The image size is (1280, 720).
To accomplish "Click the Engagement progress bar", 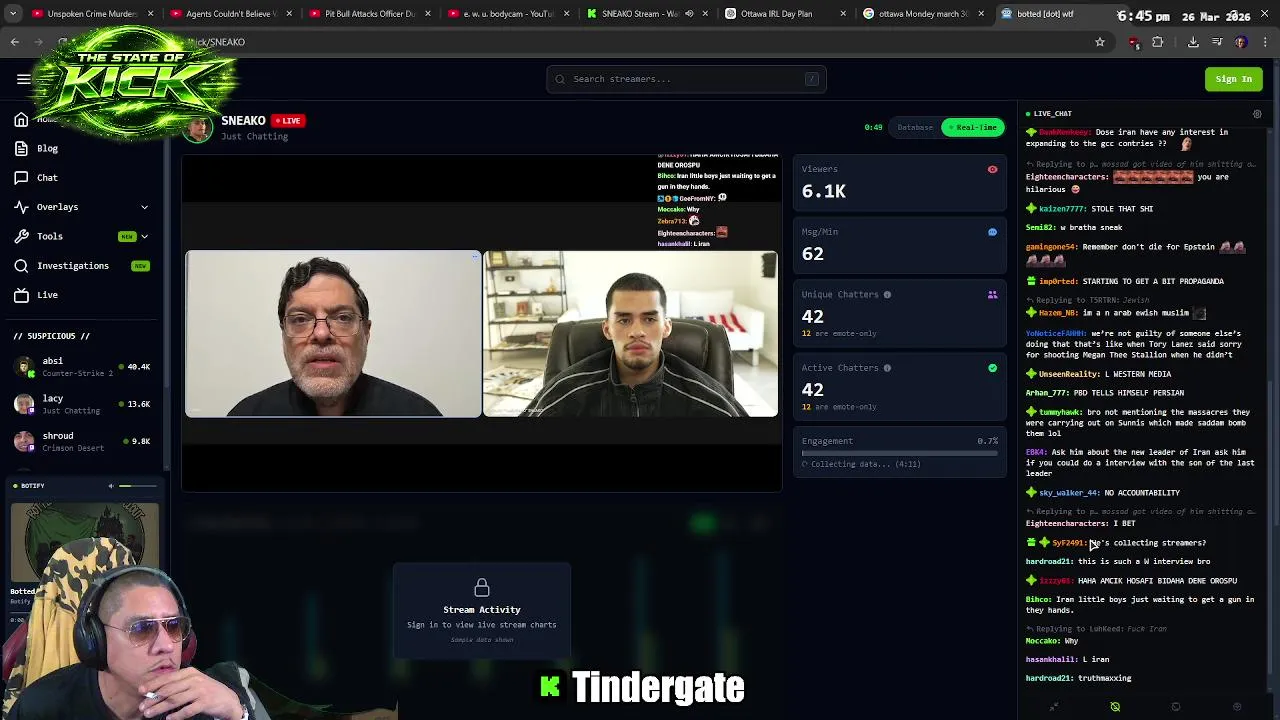I will pos(900,453).
